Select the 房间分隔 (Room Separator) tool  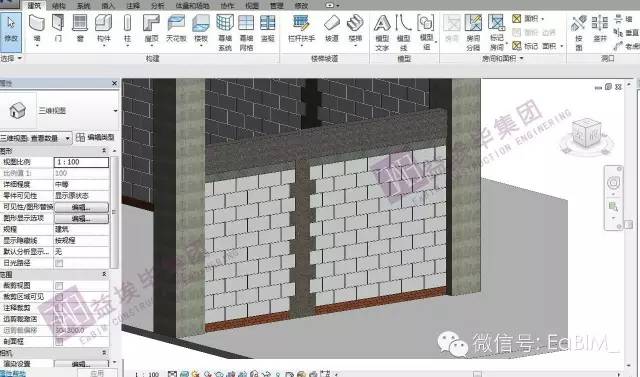pos(473,33)
